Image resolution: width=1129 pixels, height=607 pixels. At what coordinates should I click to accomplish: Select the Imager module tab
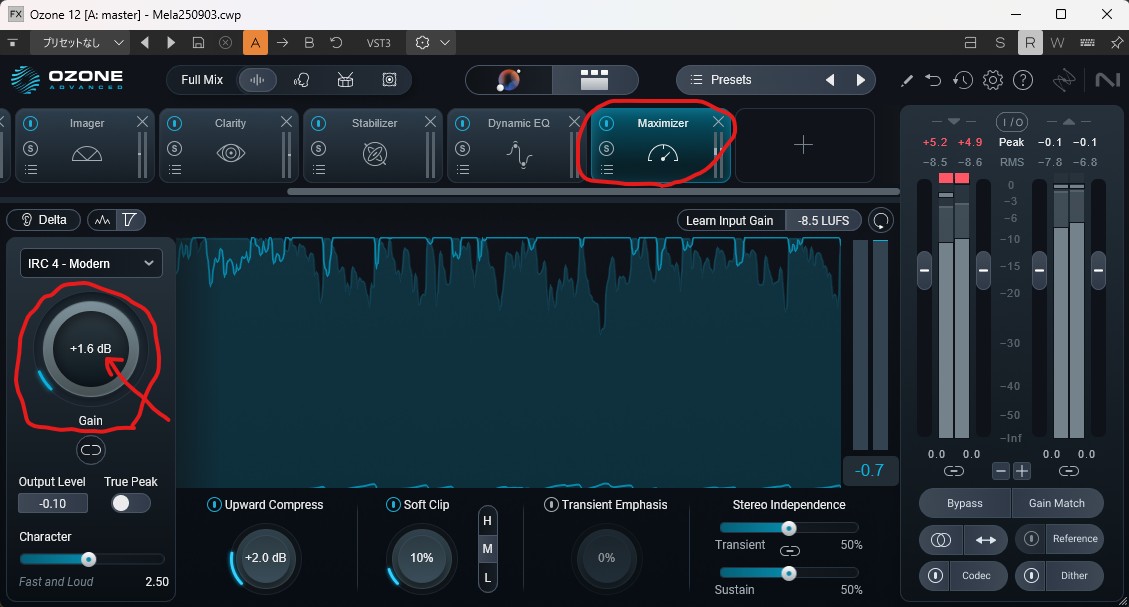point(85,145)
